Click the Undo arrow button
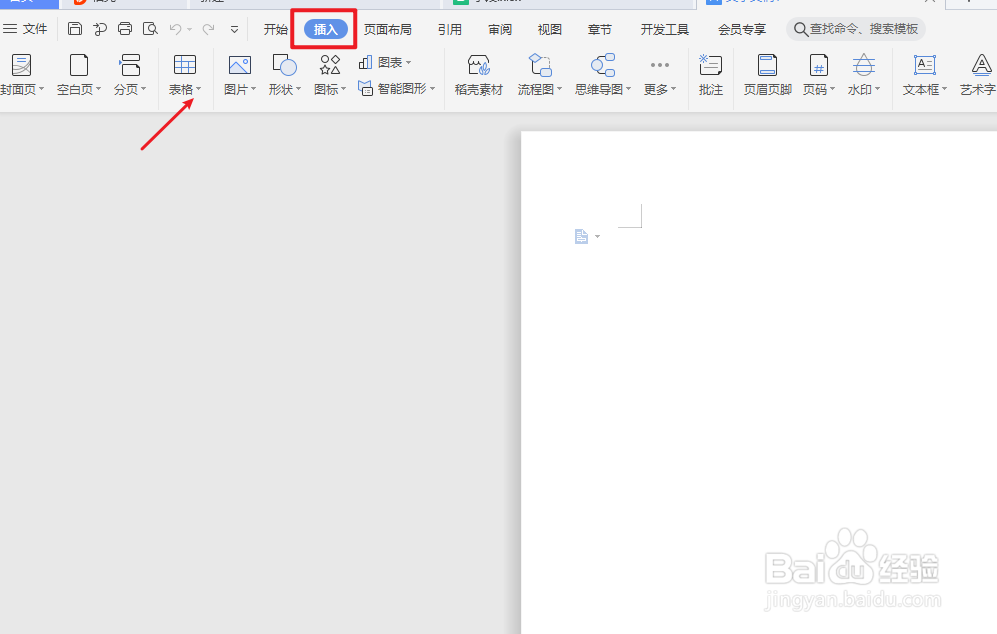 click(176, 28)
